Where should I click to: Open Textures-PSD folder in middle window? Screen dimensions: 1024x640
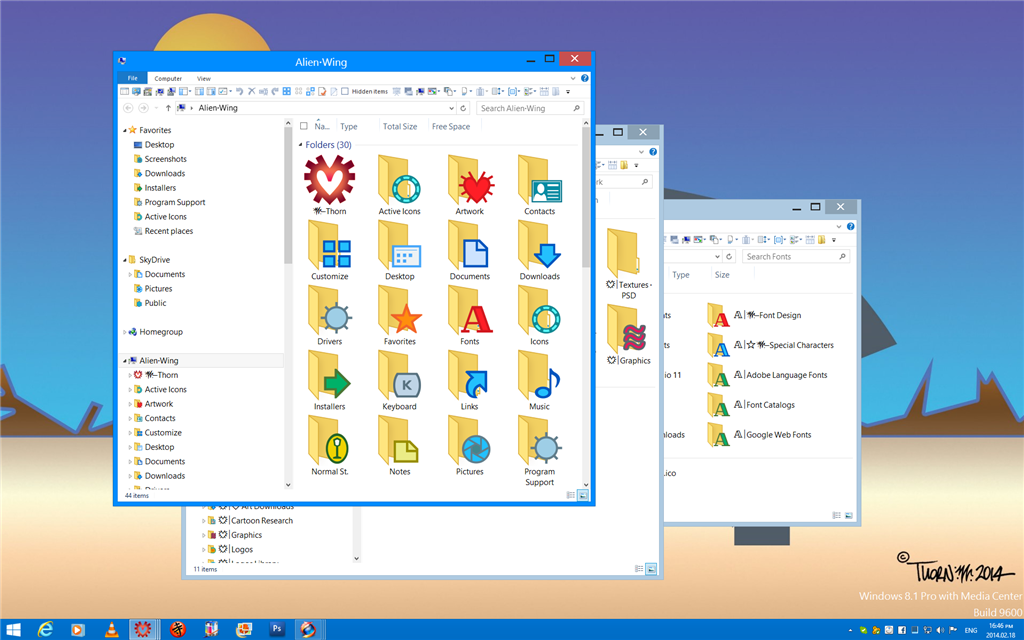click(x=628, y=263)
